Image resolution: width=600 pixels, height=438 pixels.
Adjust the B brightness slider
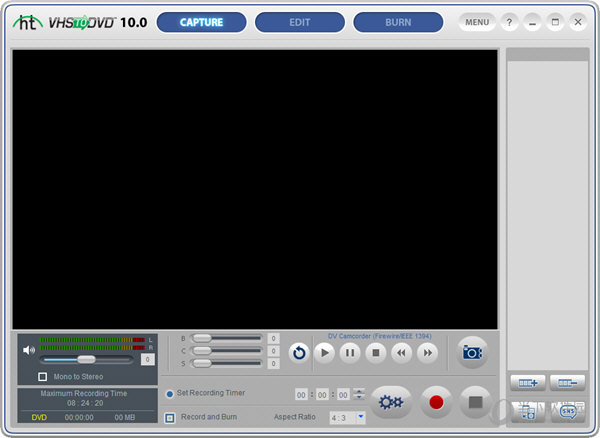pos(227,338)
